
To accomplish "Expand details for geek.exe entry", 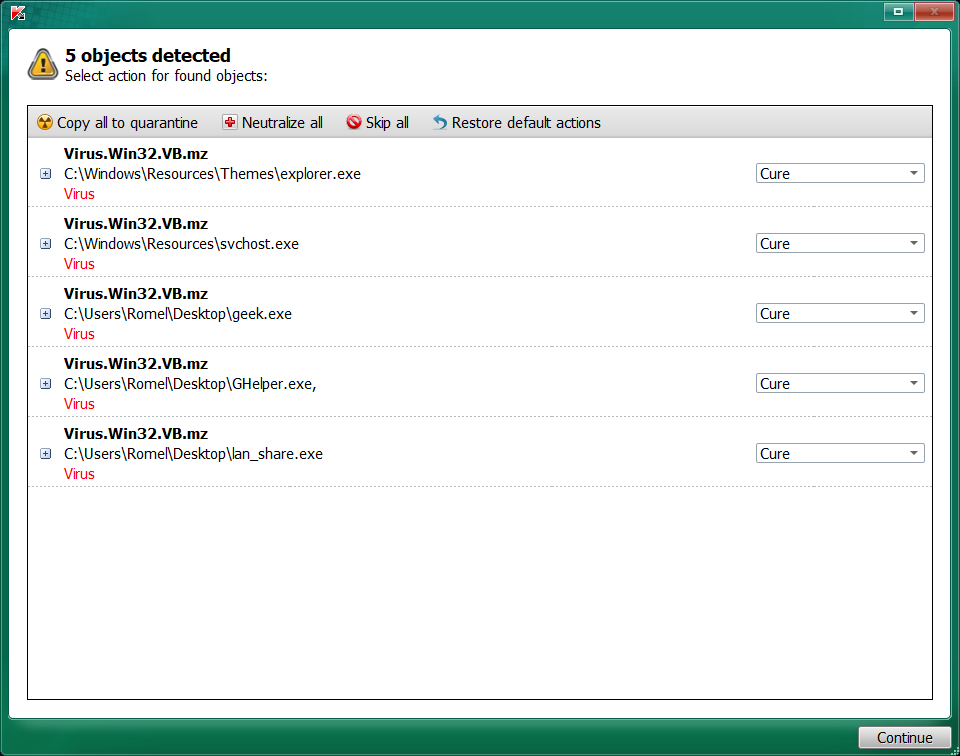I will [45, 313].
